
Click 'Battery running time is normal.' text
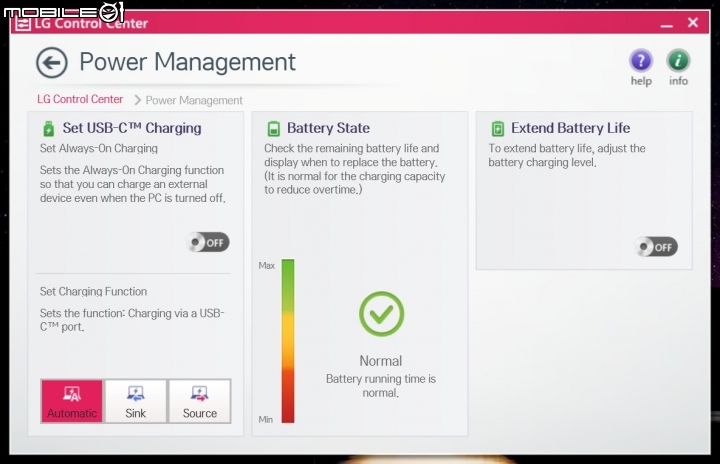point(381,385)
